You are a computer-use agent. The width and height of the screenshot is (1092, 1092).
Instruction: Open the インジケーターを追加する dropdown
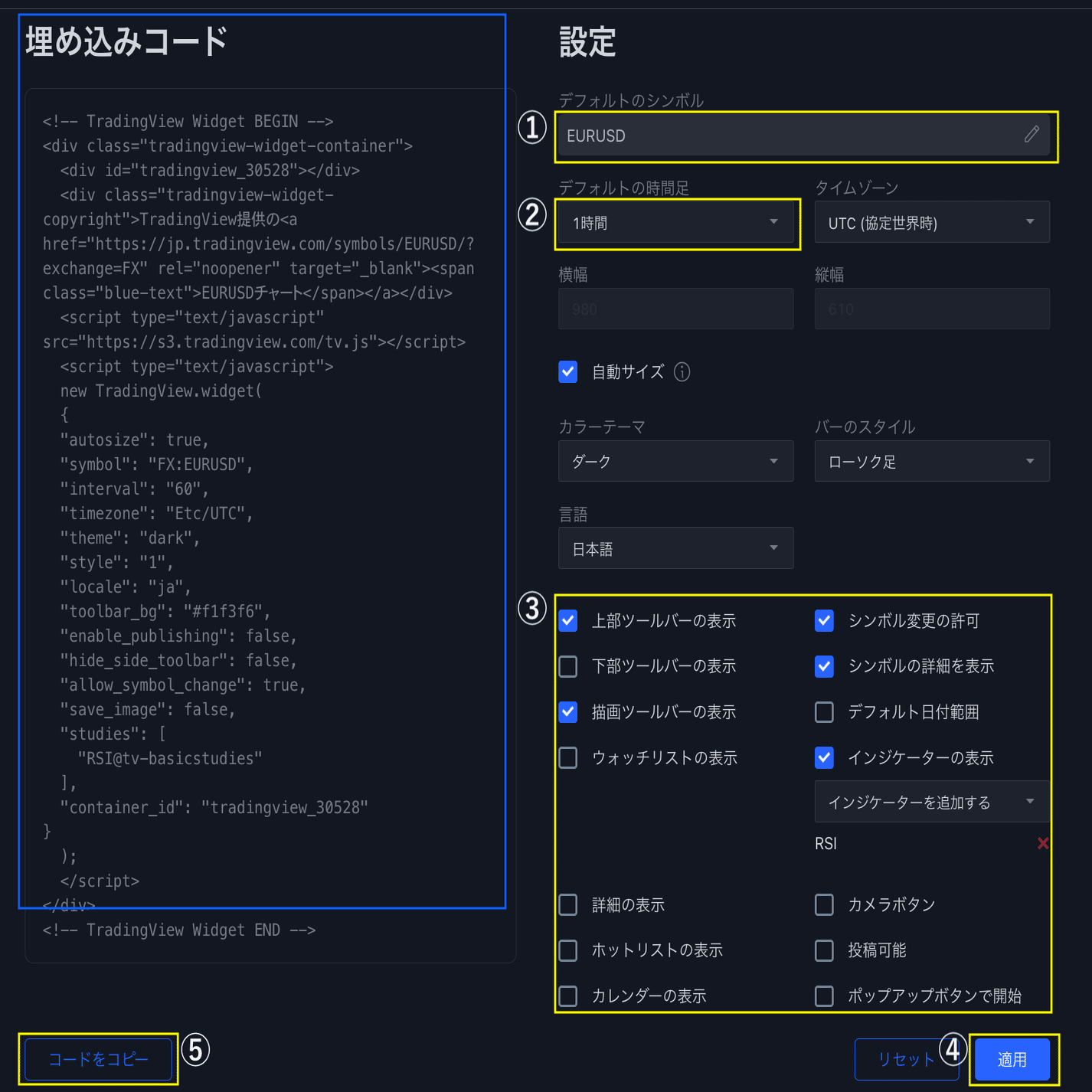tap(931, 802)
